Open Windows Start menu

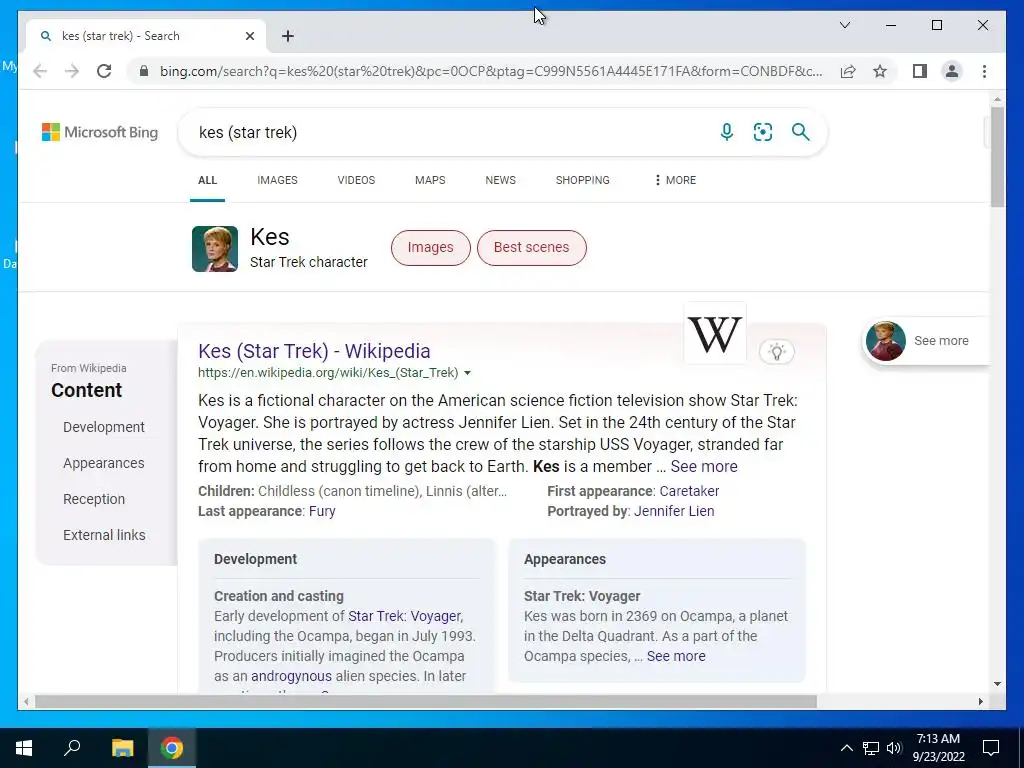pos(24,748)
